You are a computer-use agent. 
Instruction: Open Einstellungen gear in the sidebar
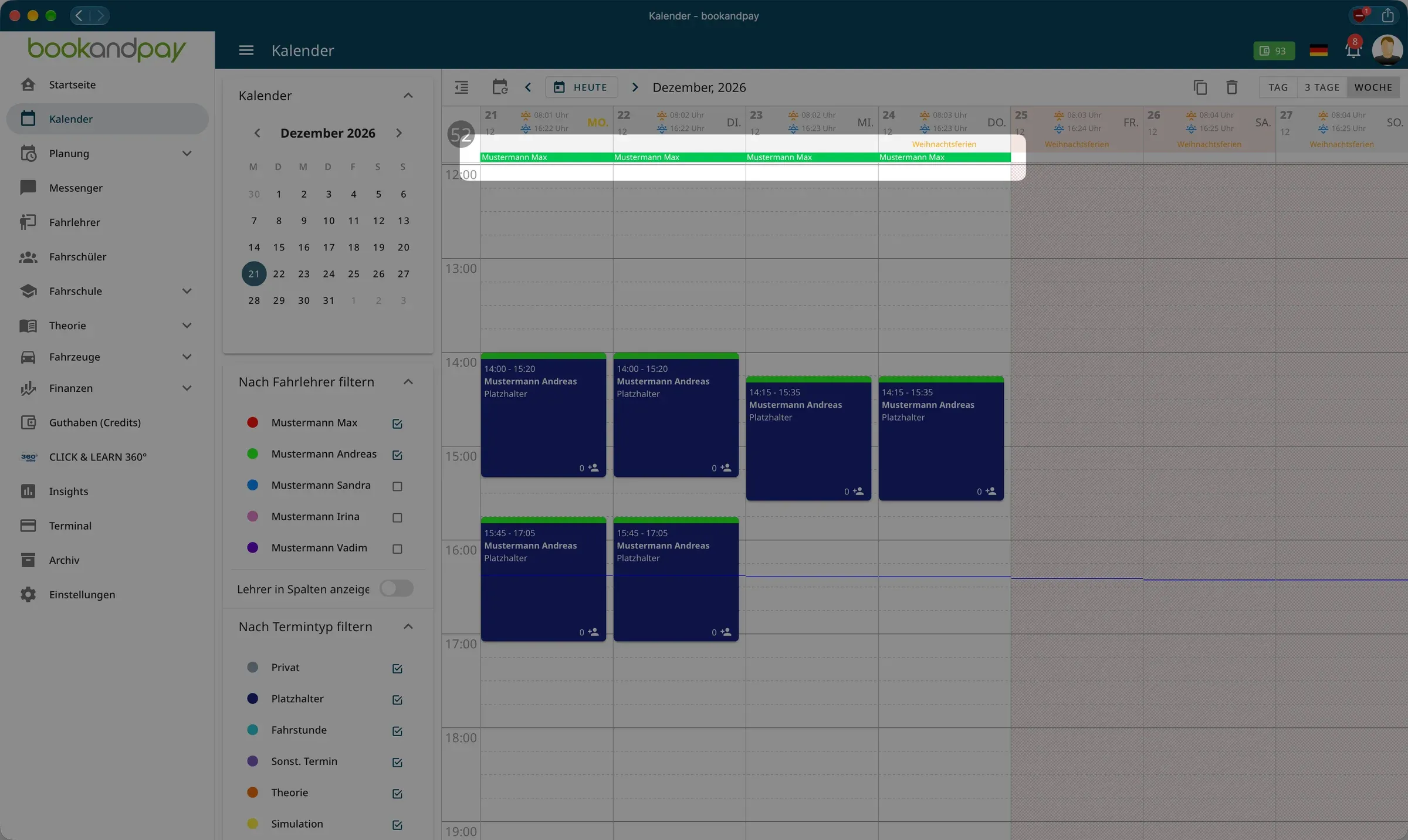coord(107,594)
